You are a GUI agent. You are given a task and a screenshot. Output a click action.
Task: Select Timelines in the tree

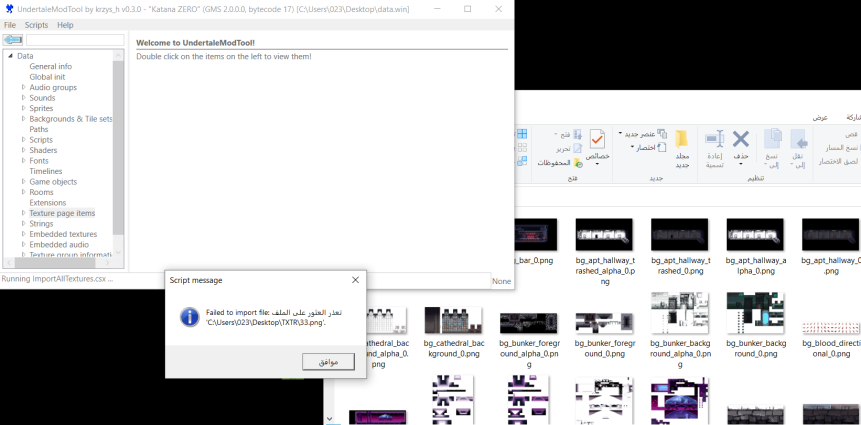click(x=46, y=171)
